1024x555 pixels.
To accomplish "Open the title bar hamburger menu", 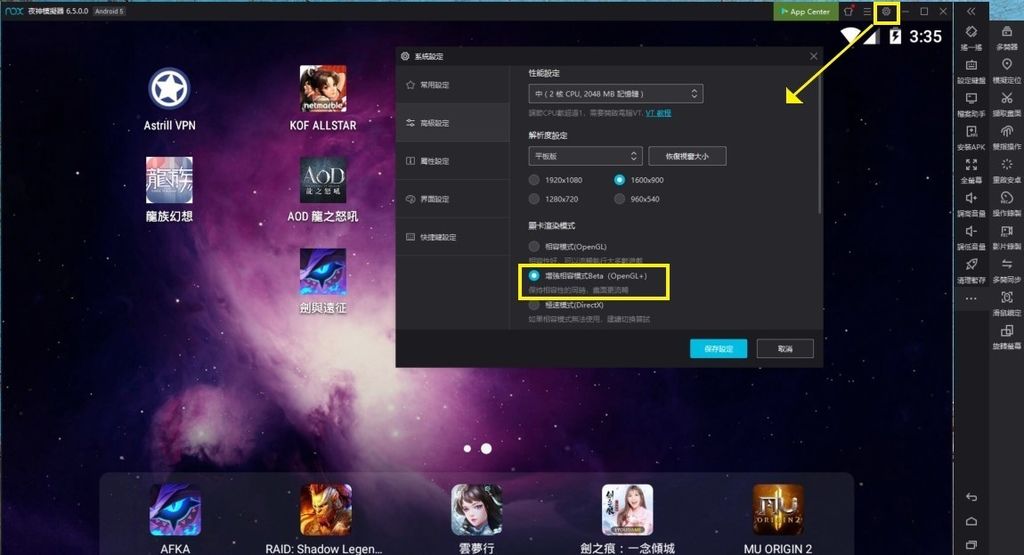I will pos(867,11).
